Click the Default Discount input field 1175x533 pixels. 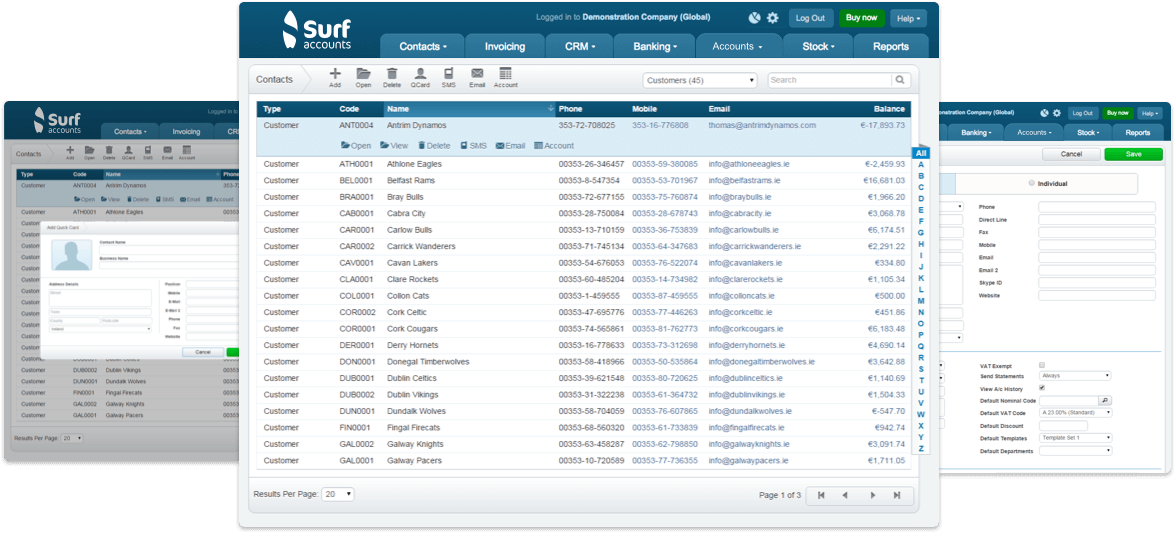point(1063,426)
